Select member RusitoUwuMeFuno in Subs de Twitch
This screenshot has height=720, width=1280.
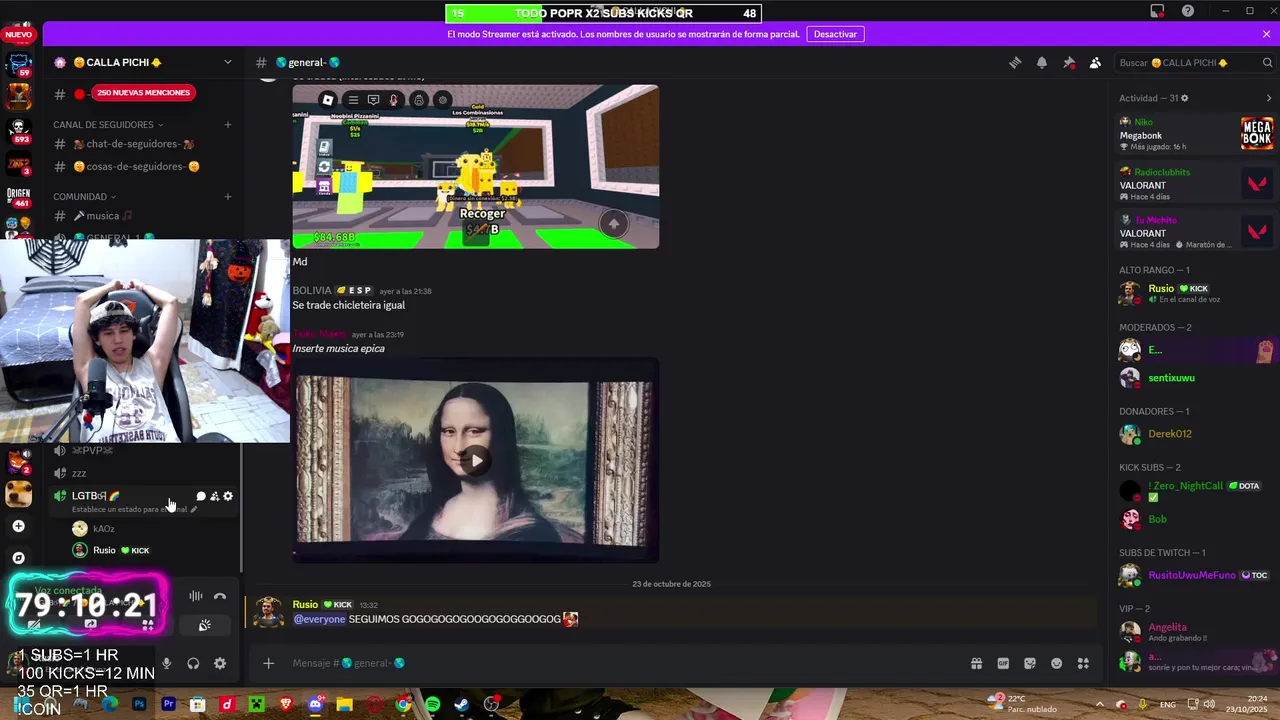coord(1196,575)
